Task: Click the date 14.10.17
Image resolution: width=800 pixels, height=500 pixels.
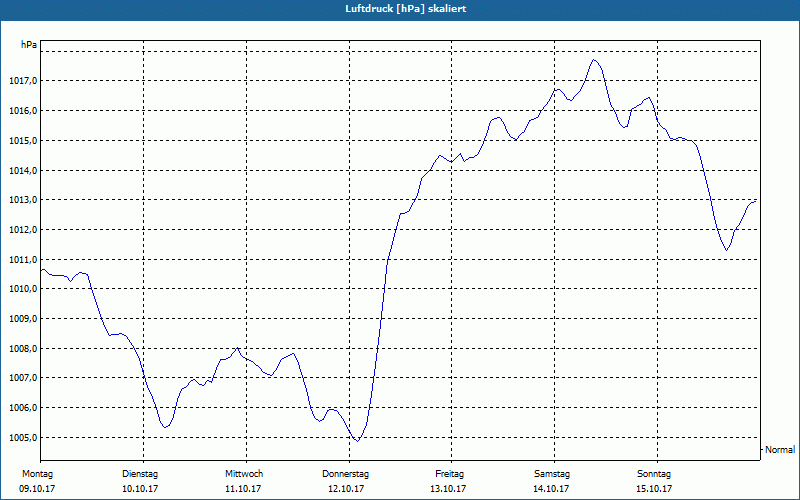Action: click(x=551, y=489)
